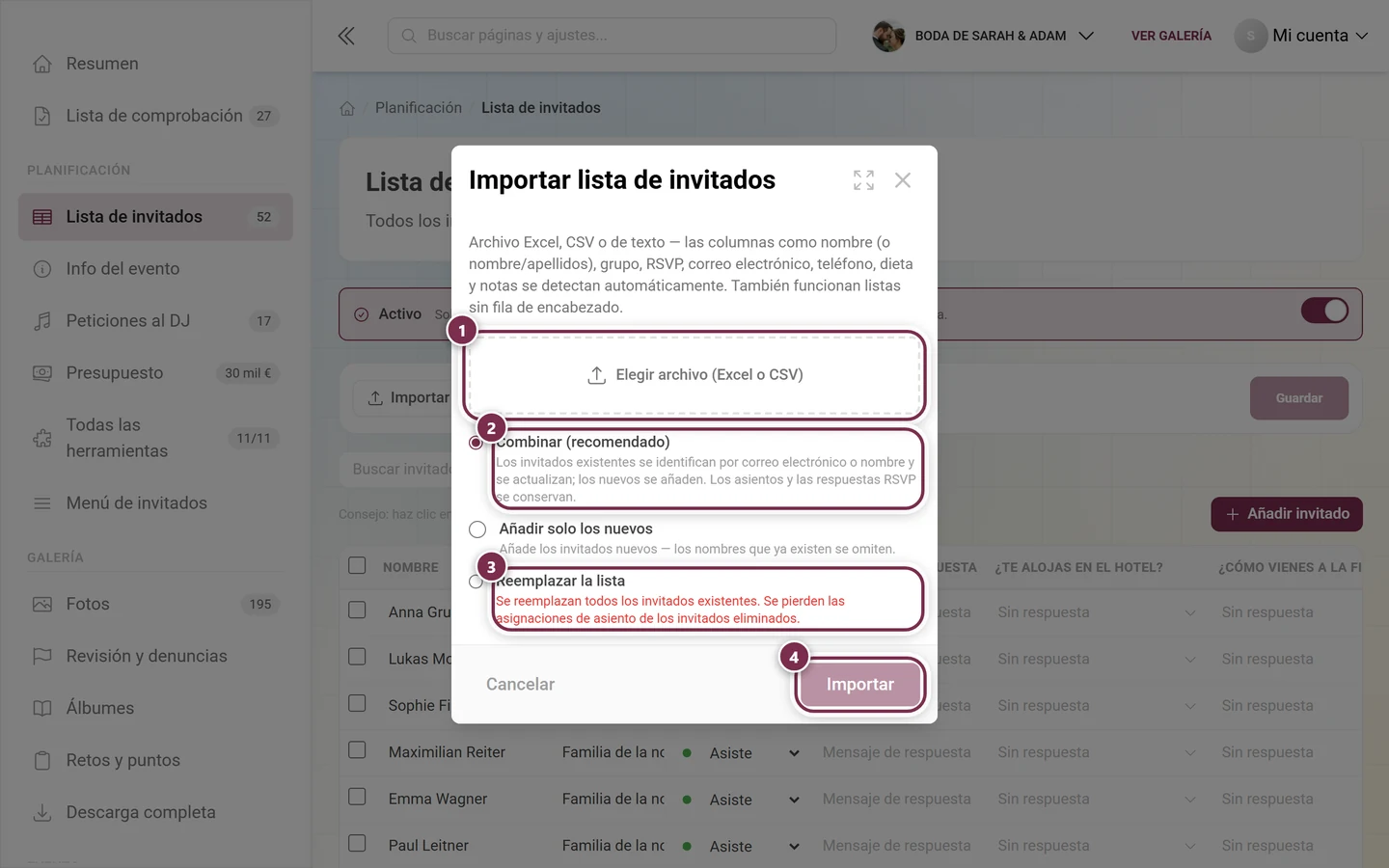The height and width of the screenshot is (868, 1389).
Task: Toggle the Activo switch off
Action: click(1324, 311)
